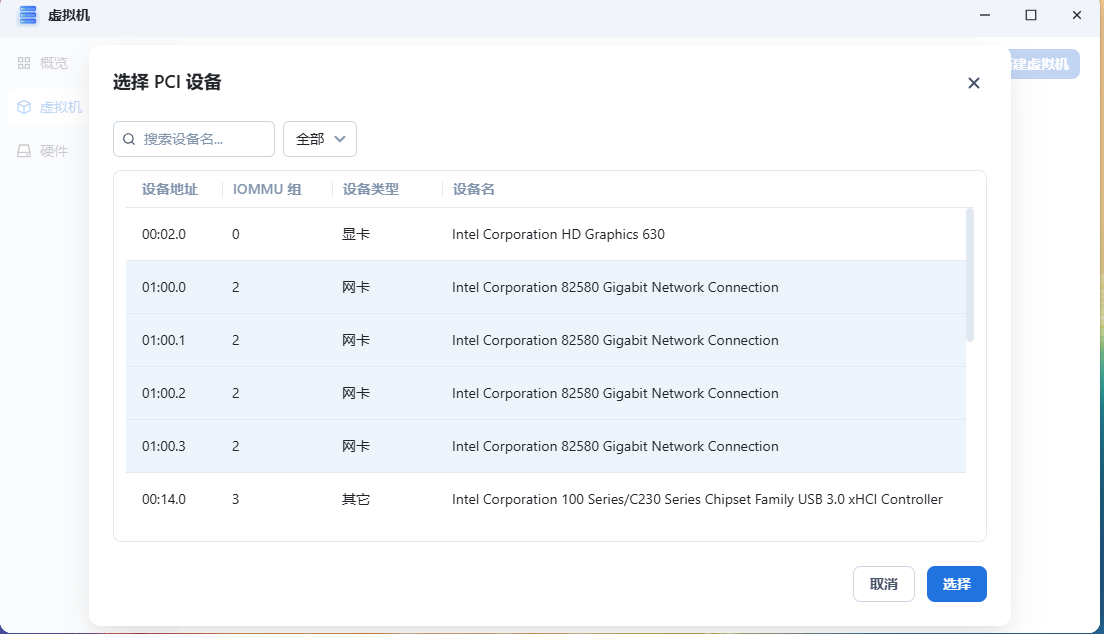Focus the 搜索设备名 search field
This screenshot has width=1104, height=634.
pyautogui.click(x=194, y=139)
